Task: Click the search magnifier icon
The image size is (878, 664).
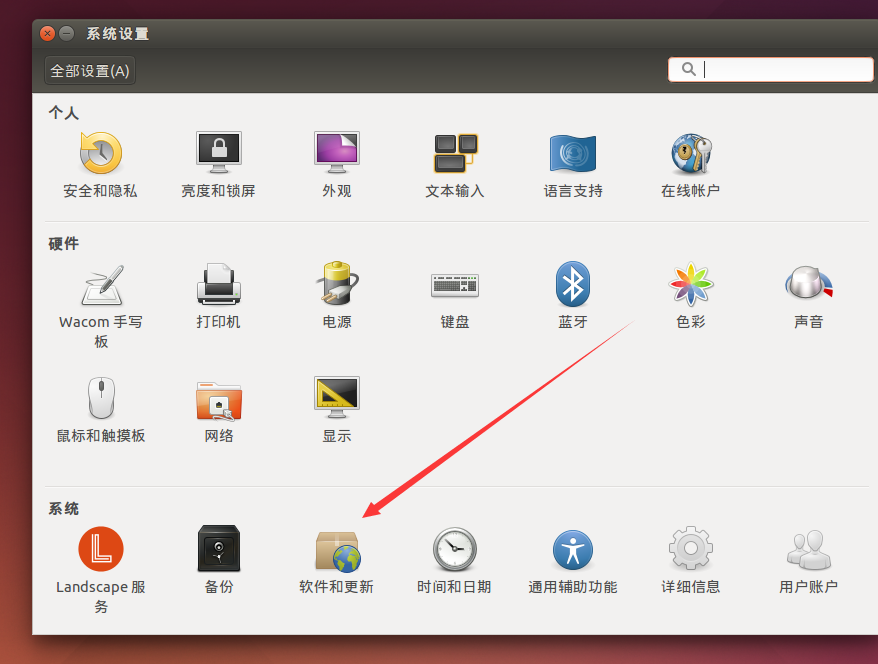Action: [x=689, y=69]
